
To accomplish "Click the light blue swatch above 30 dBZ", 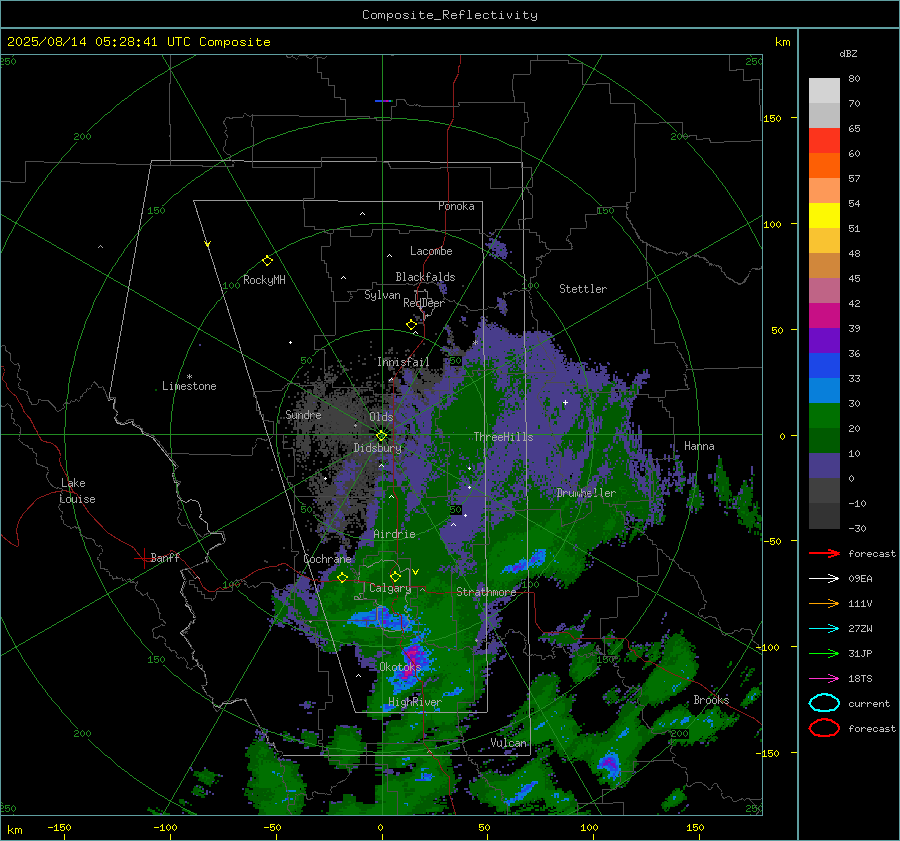I will click(x=824, y=390).
